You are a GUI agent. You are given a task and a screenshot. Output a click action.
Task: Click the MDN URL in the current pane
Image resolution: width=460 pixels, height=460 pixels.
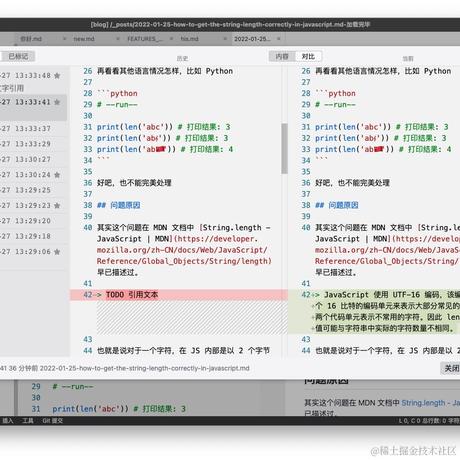(387, 250)
